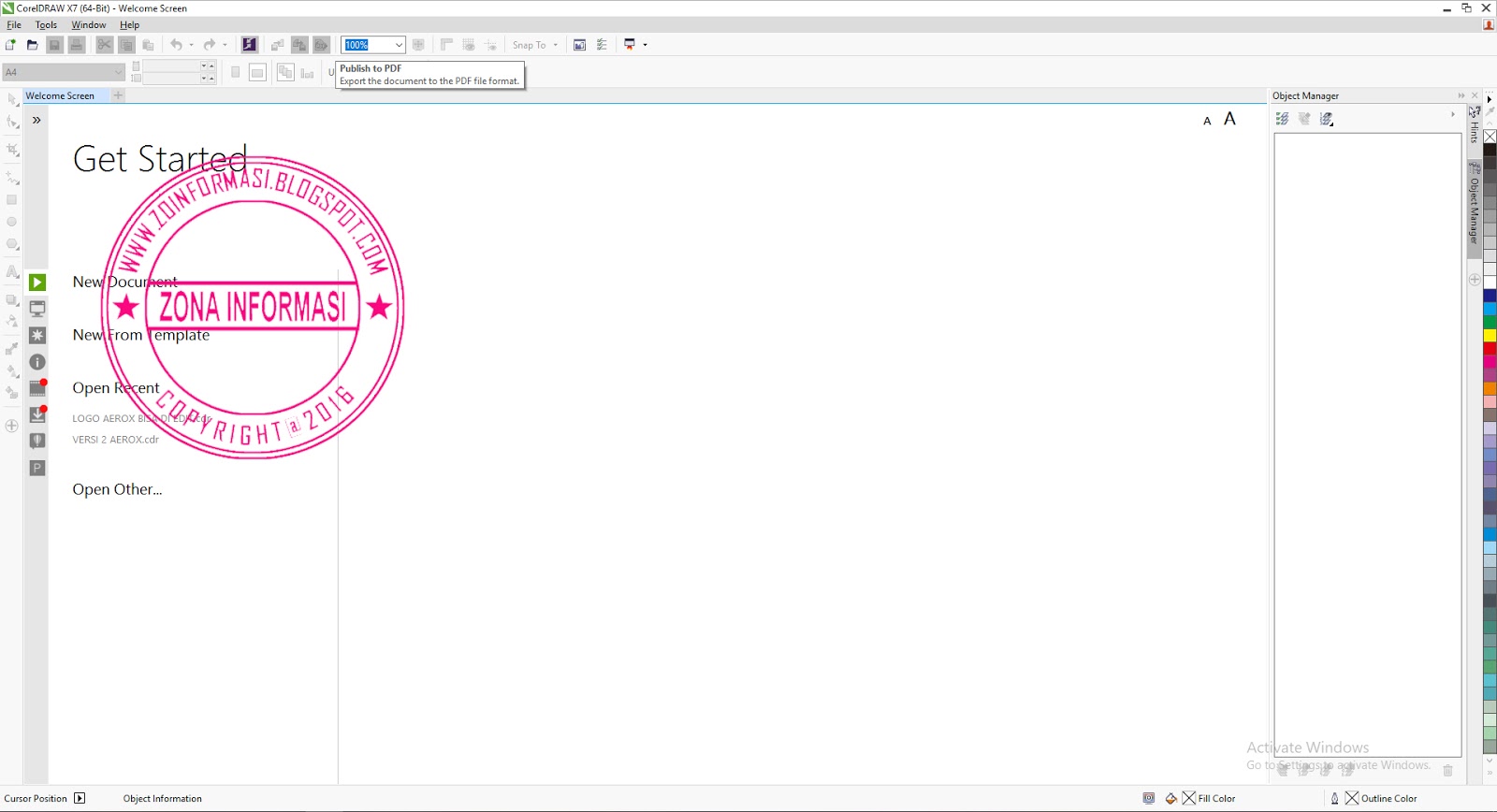
Task: Open the Gallery filmstrip icon with red dot
Action: tap(37, 388)
